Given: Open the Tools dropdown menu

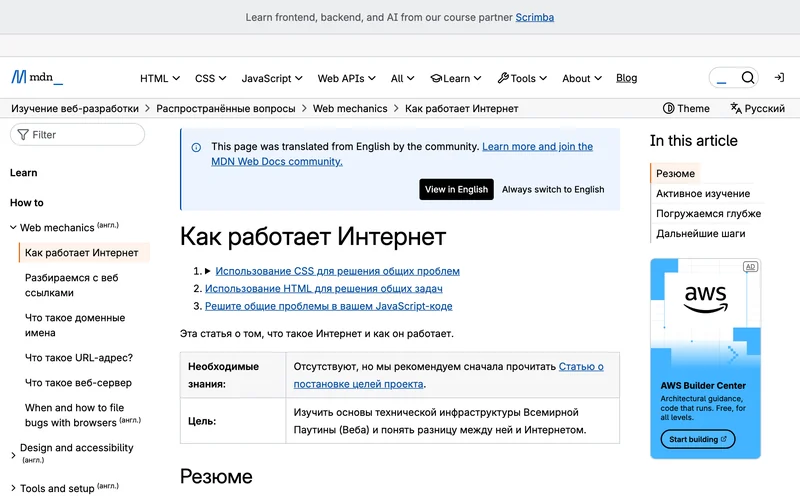Looking at the screenshot, I should (x=522, y=78).
